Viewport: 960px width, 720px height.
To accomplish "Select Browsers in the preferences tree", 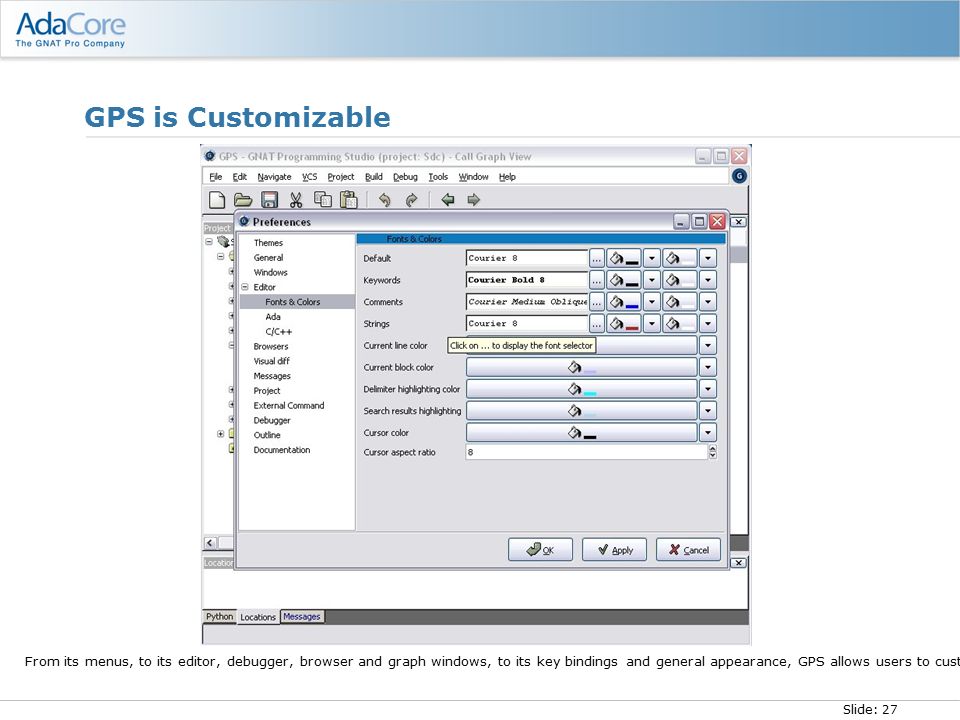I will click(x=271, y=347).
